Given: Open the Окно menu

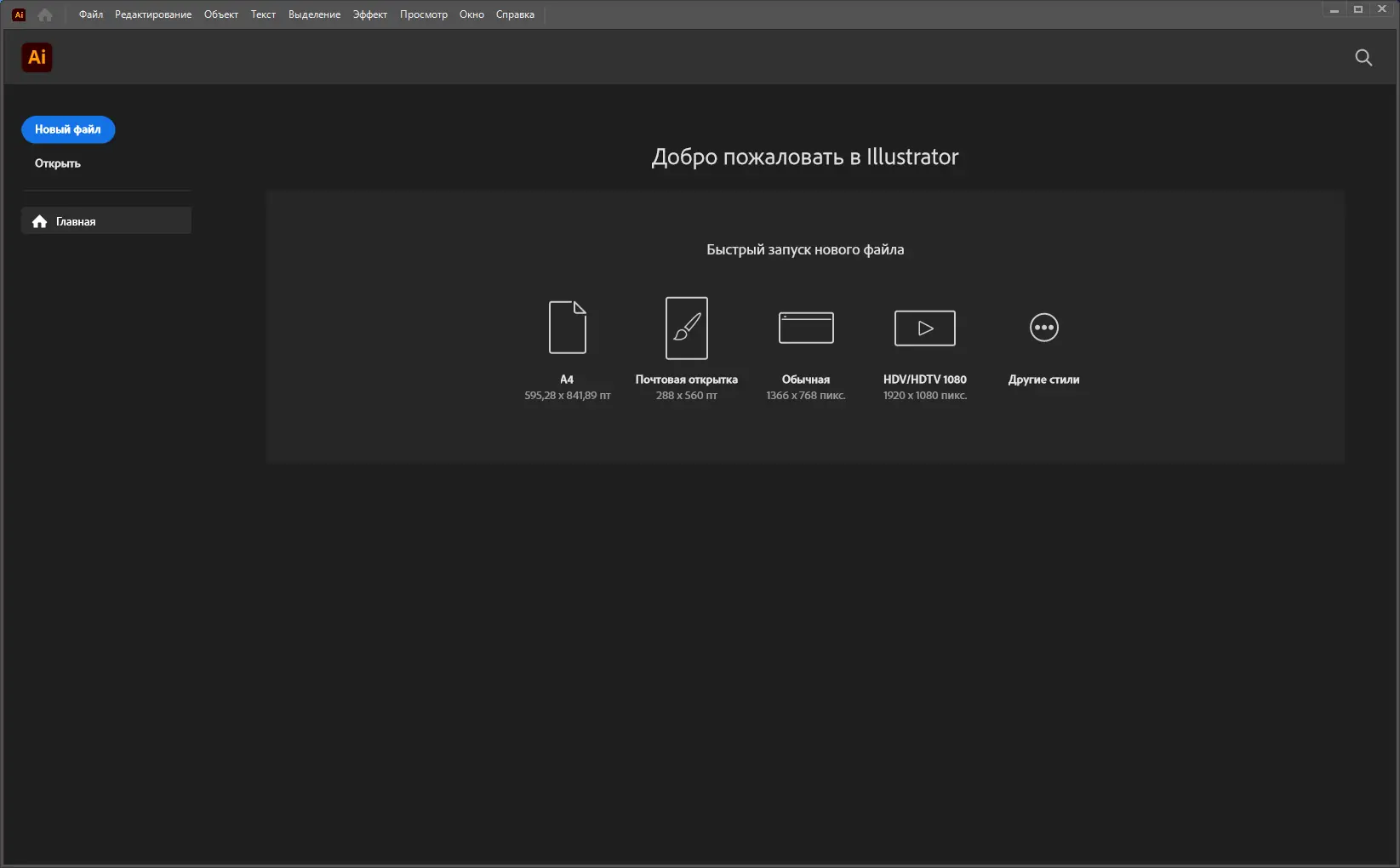Looking at the screenshot, I should (471, 14).
